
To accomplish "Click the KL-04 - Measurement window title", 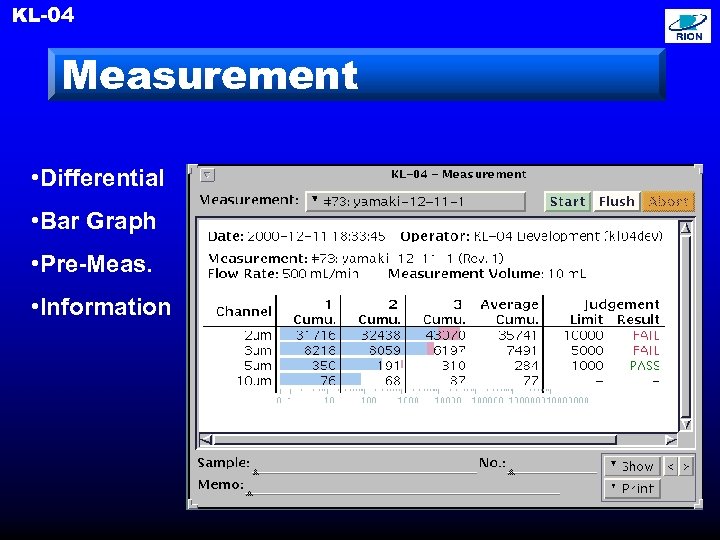I will pyautogui.click(x=458, y=174).
